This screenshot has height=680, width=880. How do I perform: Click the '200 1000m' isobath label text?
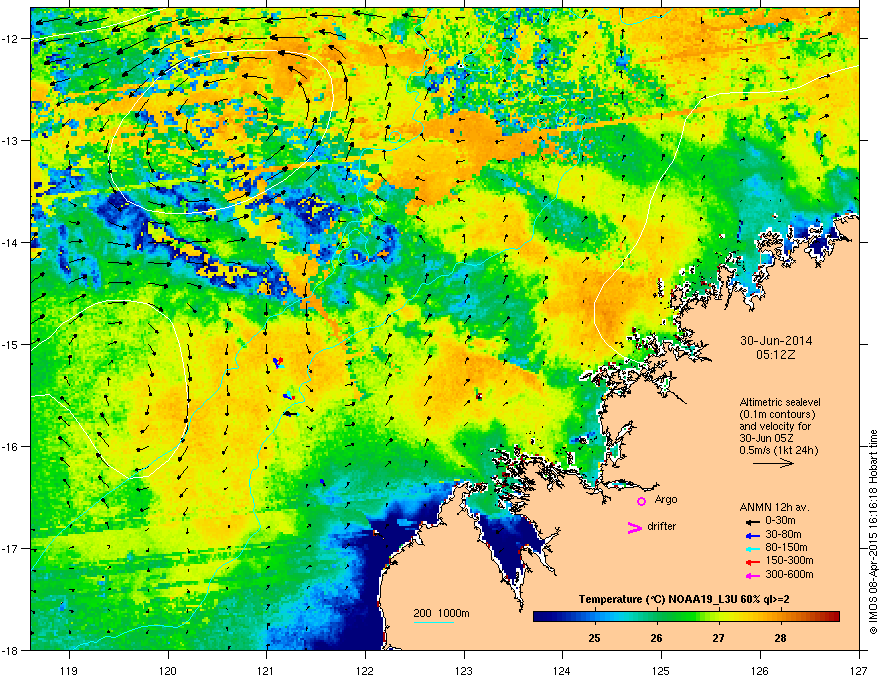(441, 613)
